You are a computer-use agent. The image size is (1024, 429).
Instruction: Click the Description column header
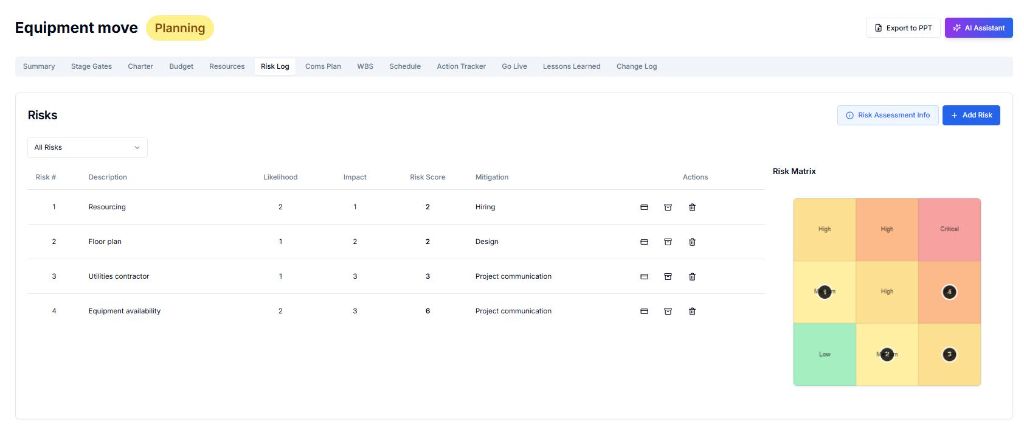(x=108, y=177)
